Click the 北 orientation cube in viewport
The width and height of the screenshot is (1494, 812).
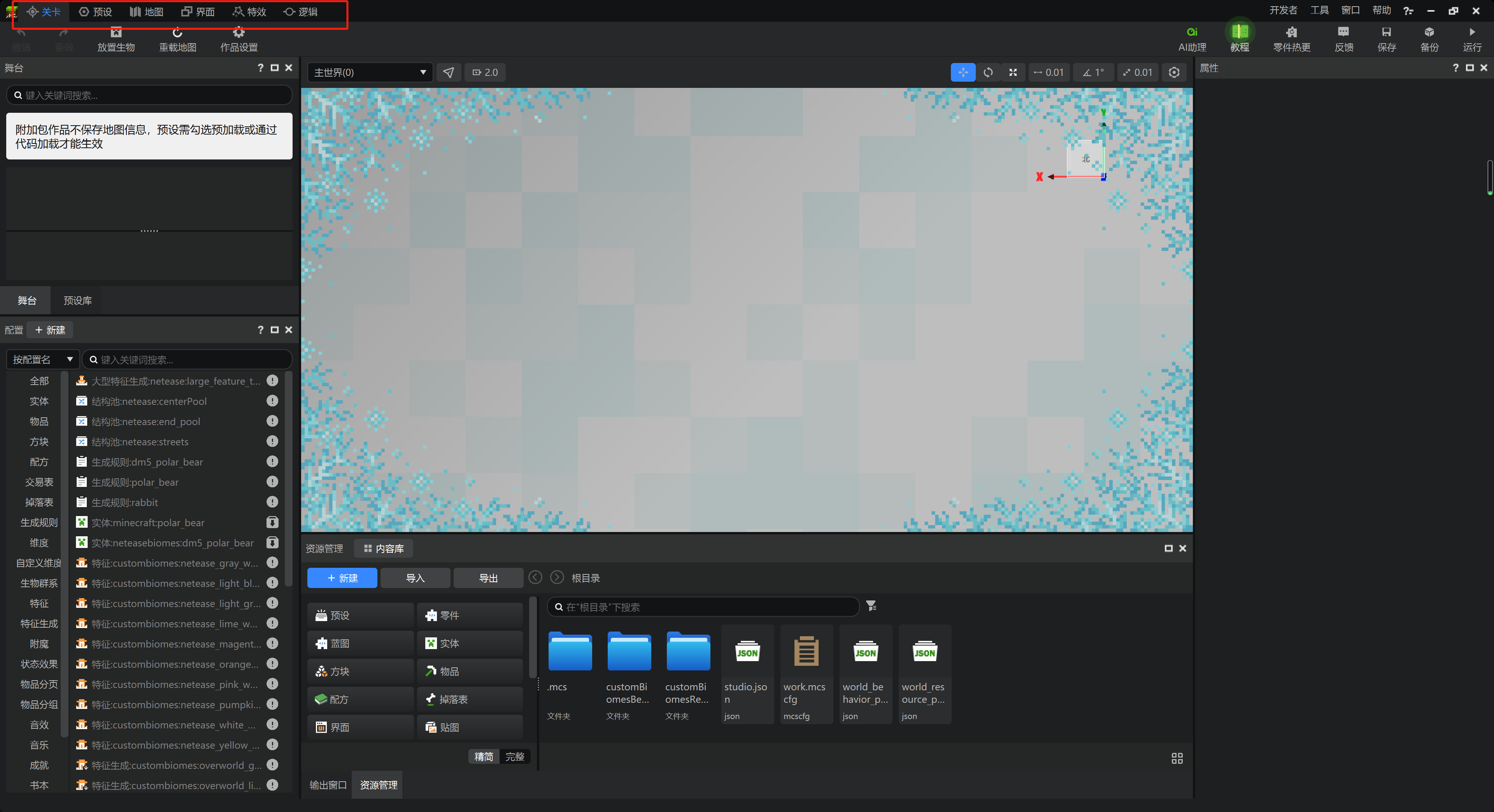(x=1086, y=158)
